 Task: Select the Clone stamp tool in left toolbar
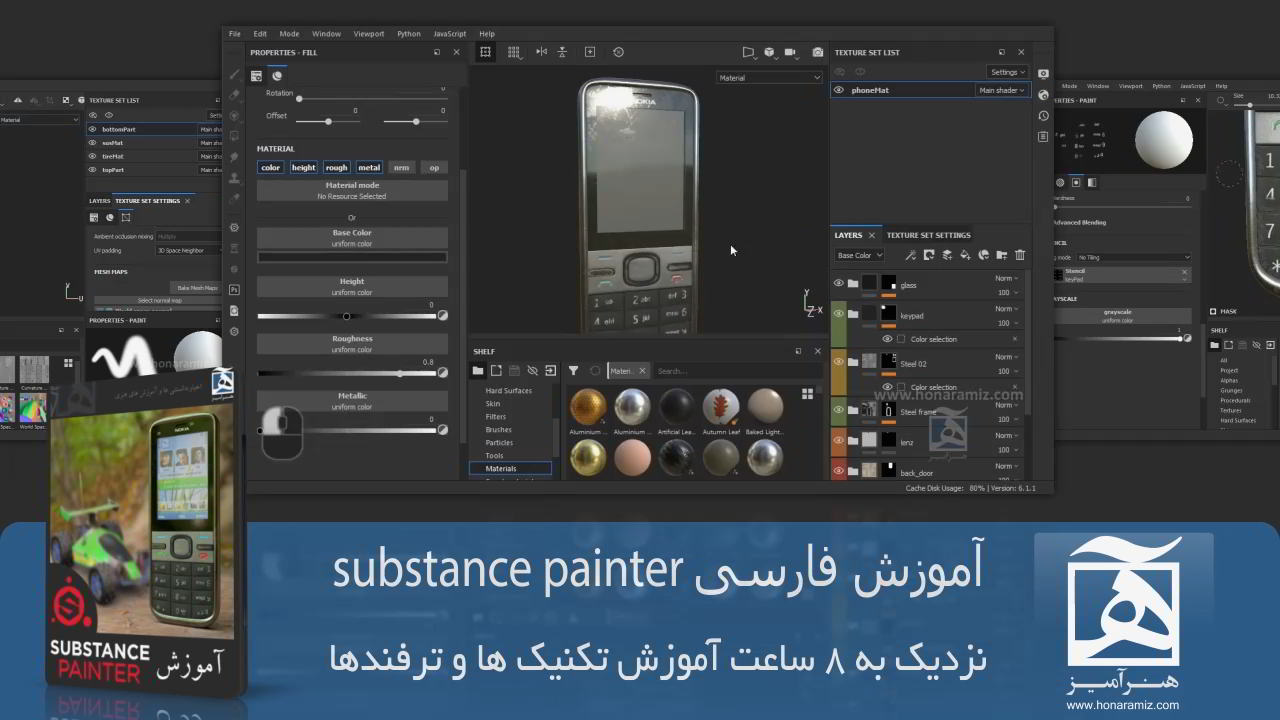pos(234,178)
